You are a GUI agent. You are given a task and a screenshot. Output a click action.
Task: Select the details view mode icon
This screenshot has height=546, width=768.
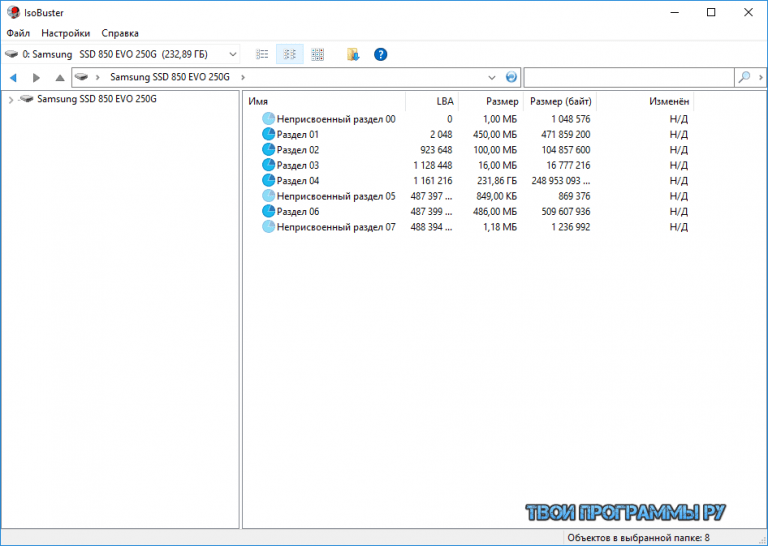(x=289, y=54)
